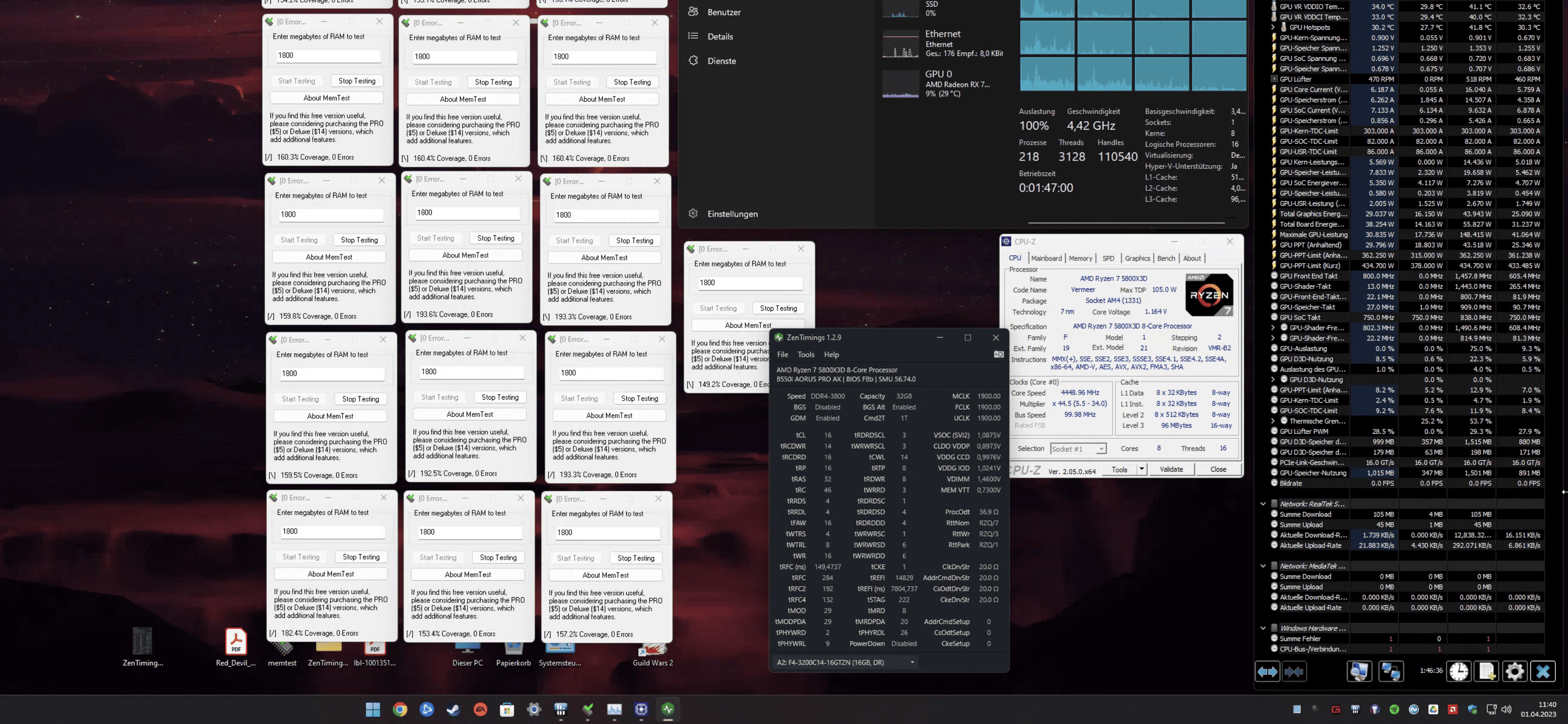This screenshot has width=1568, height=724.
Task: Open ZenTimings Help menu
Action: coord(831,354)
